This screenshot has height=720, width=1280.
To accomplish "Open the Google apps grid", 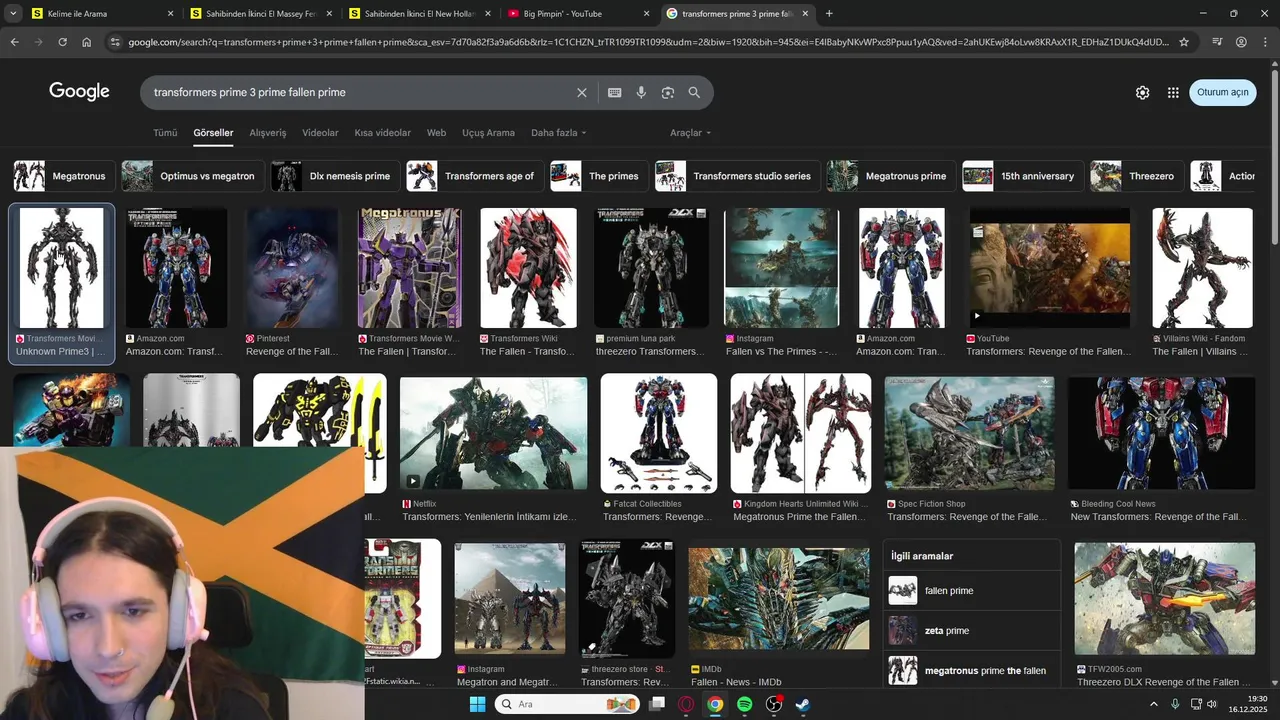I will coord(1173,92).
